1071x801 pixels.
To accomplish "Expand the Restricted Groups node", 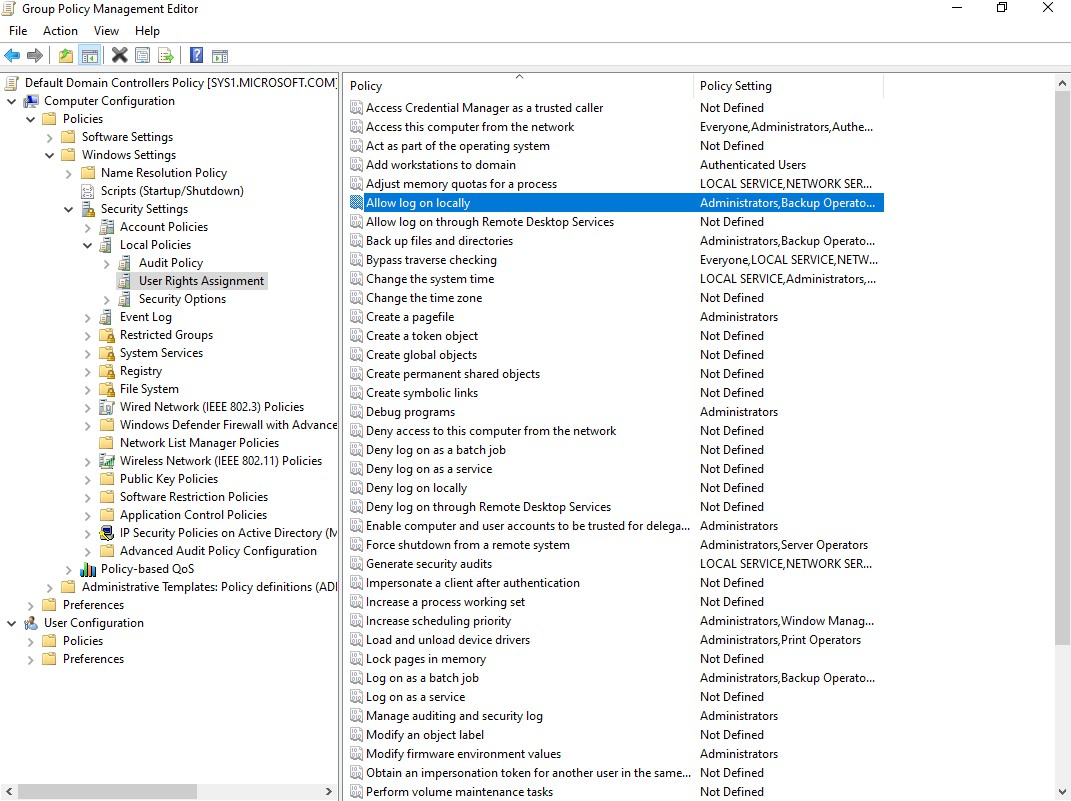I will (87, 335).
